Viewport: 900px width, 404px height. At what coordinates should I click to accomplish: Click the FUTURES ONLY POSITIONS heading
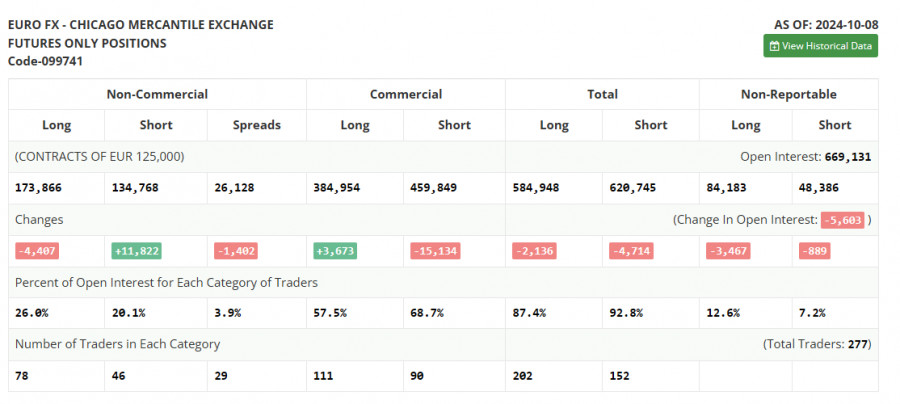(x=87, y=43)
